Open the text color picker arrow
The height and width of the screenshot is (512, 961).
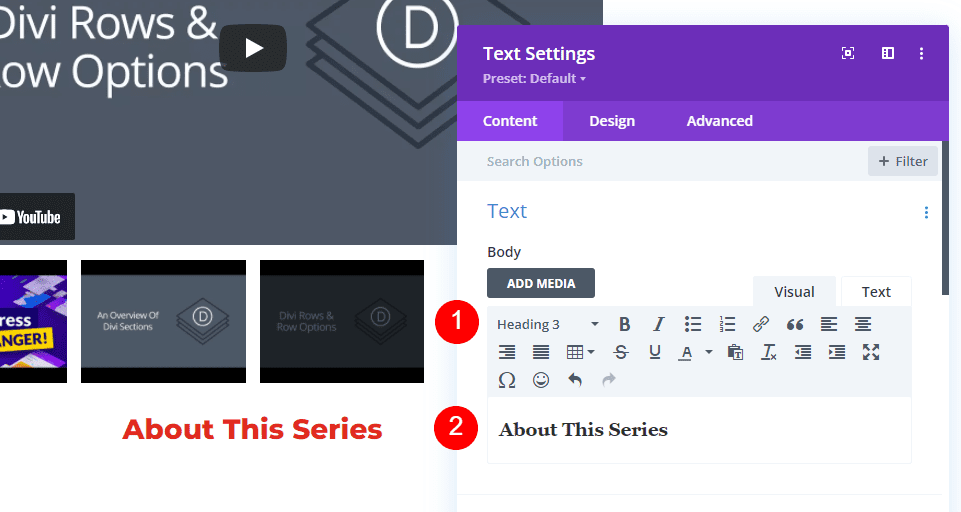click(709, 352)
